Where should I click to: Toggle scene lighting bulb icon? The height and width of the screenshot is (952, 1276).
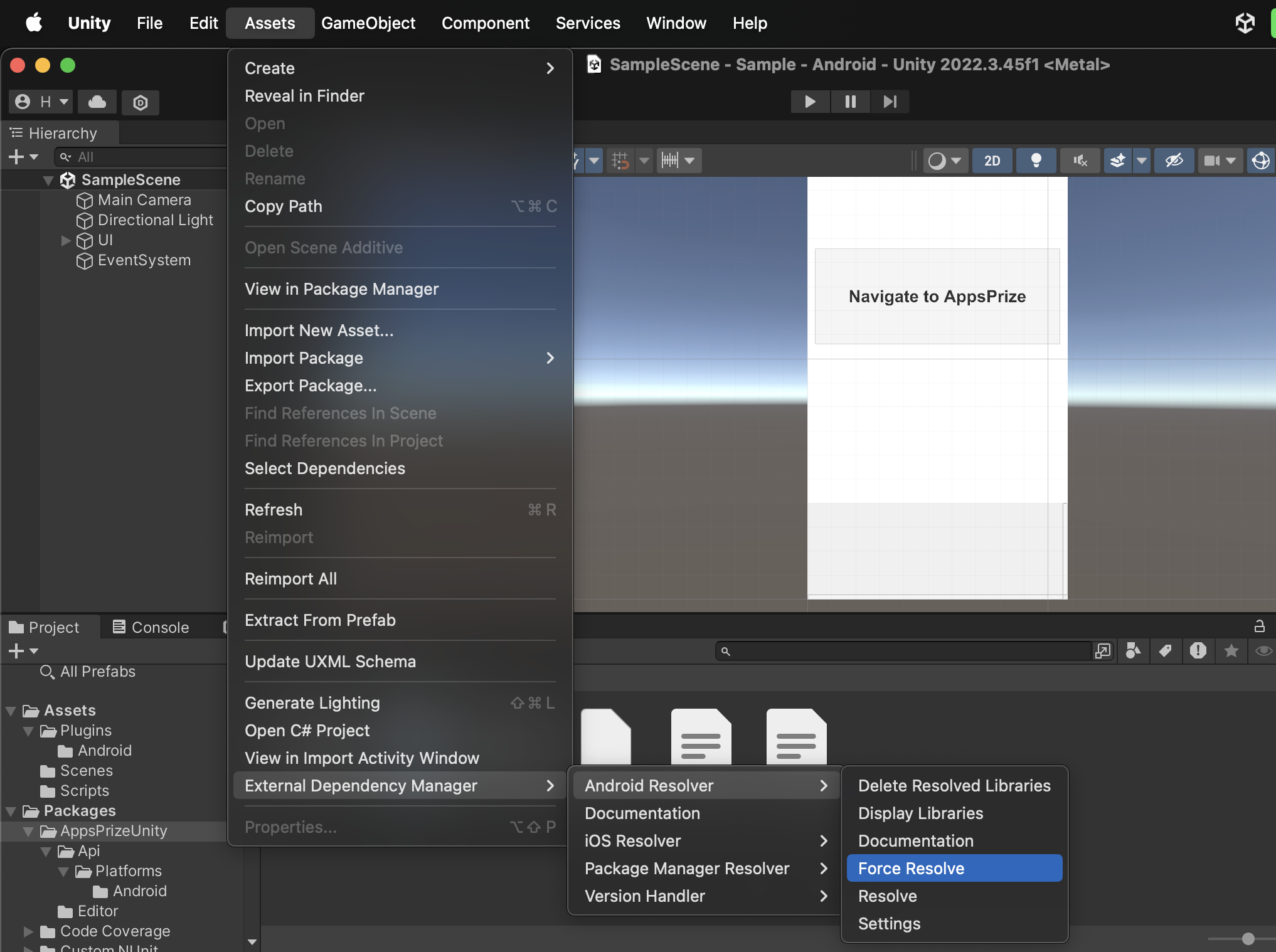1036,161
